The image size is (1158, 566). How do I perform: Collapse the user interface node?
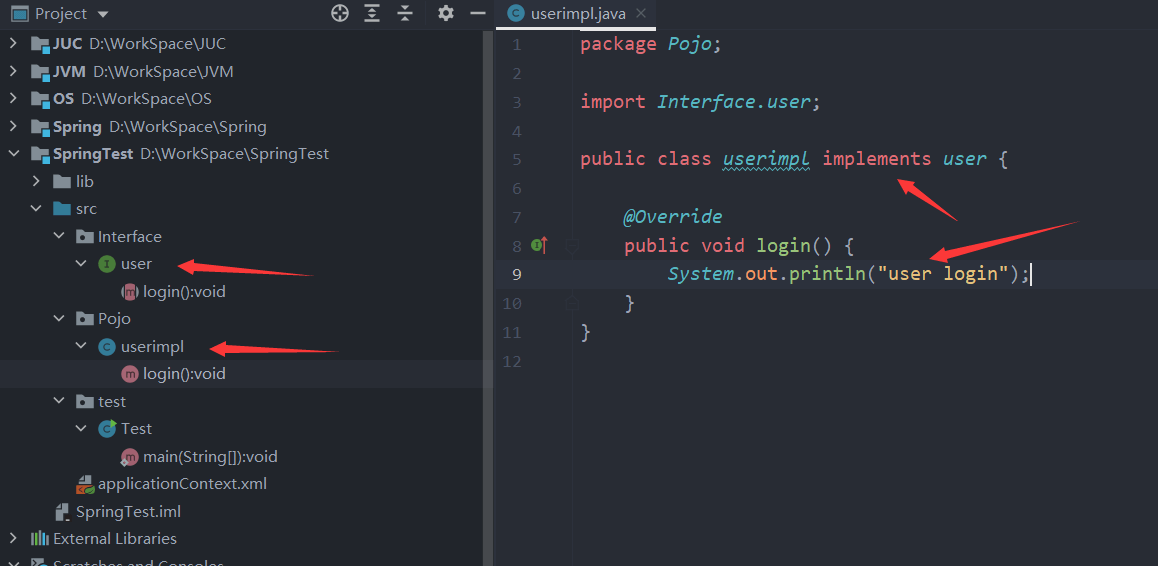81,264
